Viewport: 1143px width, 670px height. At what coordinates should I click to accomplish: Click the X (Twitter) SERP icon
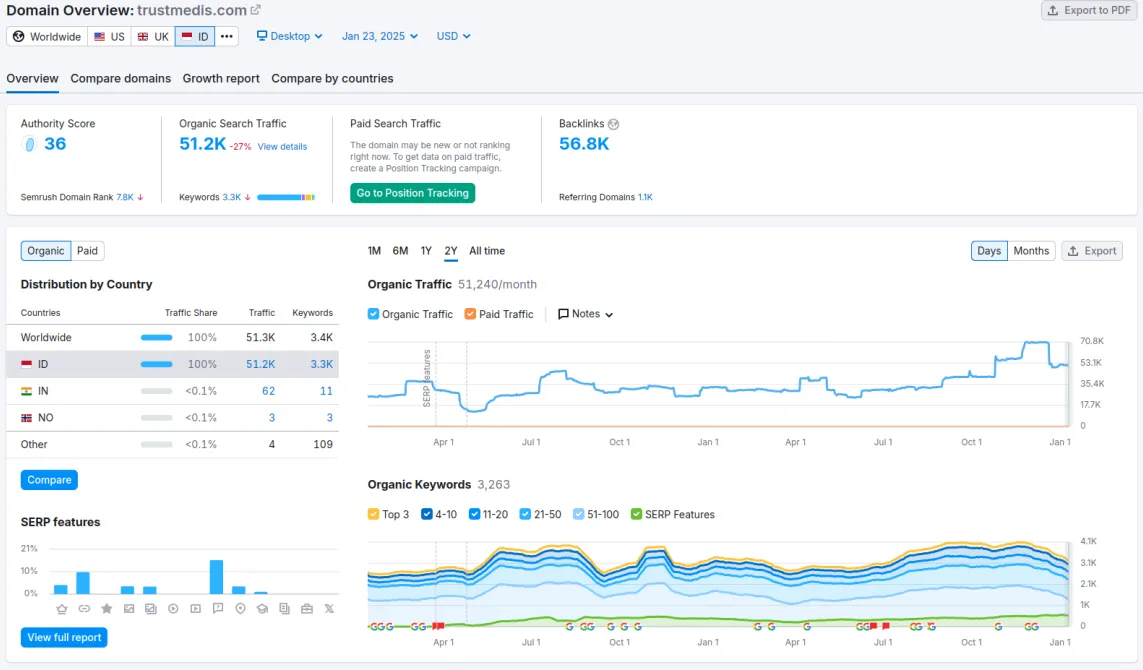click(329, 609)
